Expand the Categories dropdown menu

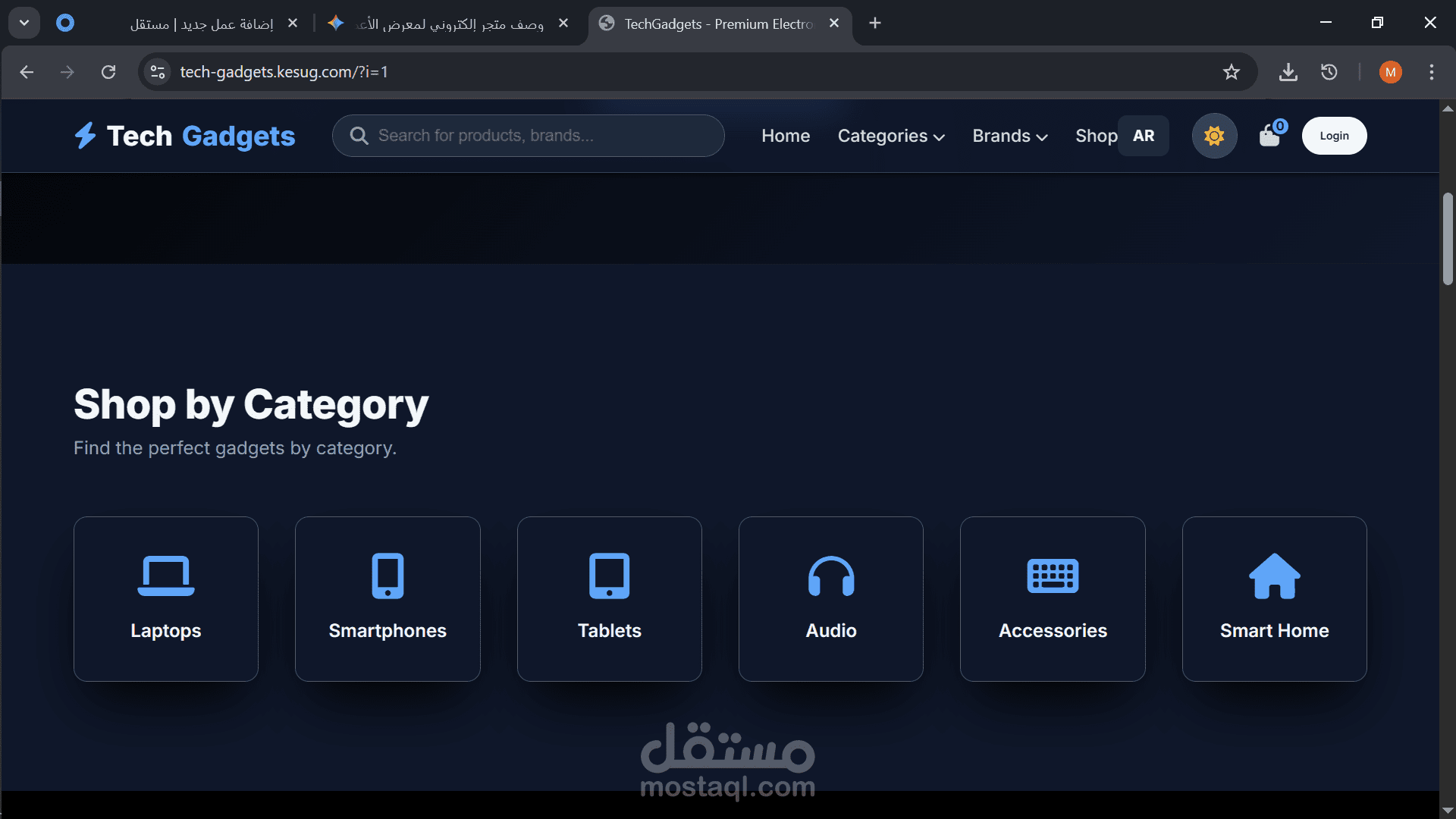(891, 136)
